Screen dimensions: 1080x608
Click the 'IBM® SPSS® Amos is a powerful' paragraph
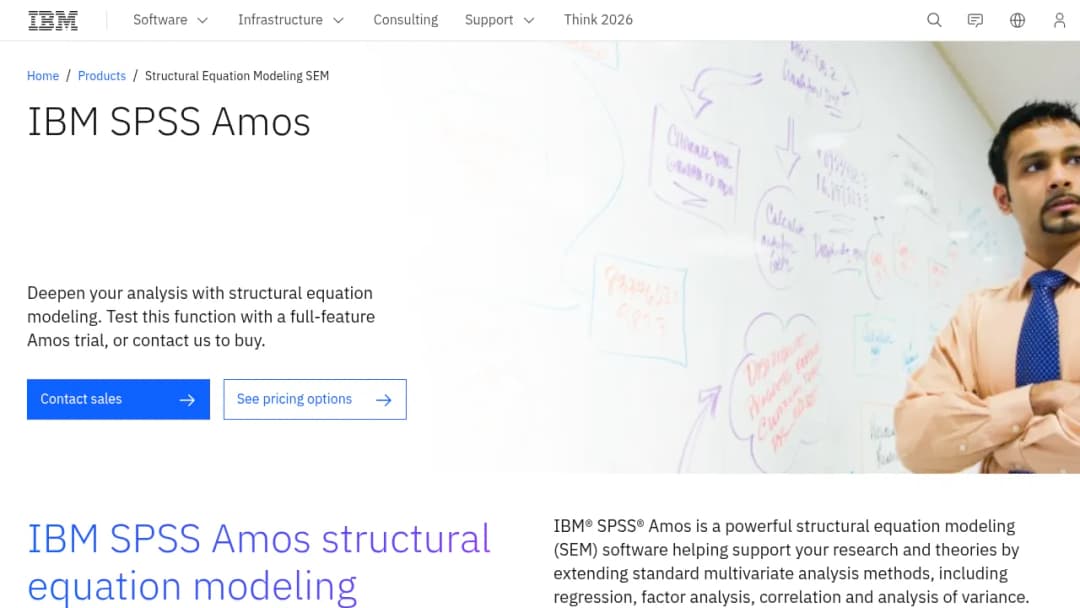(x=791, y=562)
